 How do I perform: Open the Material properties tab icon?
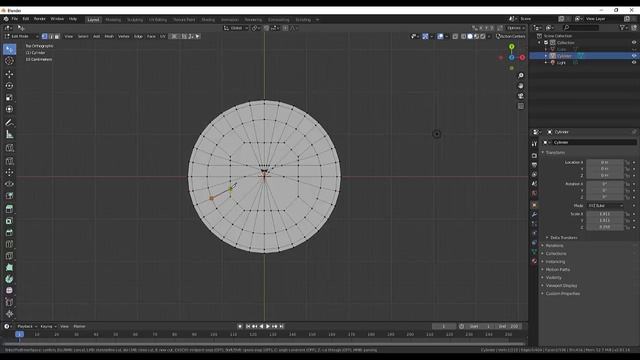(x=534, y=261)
